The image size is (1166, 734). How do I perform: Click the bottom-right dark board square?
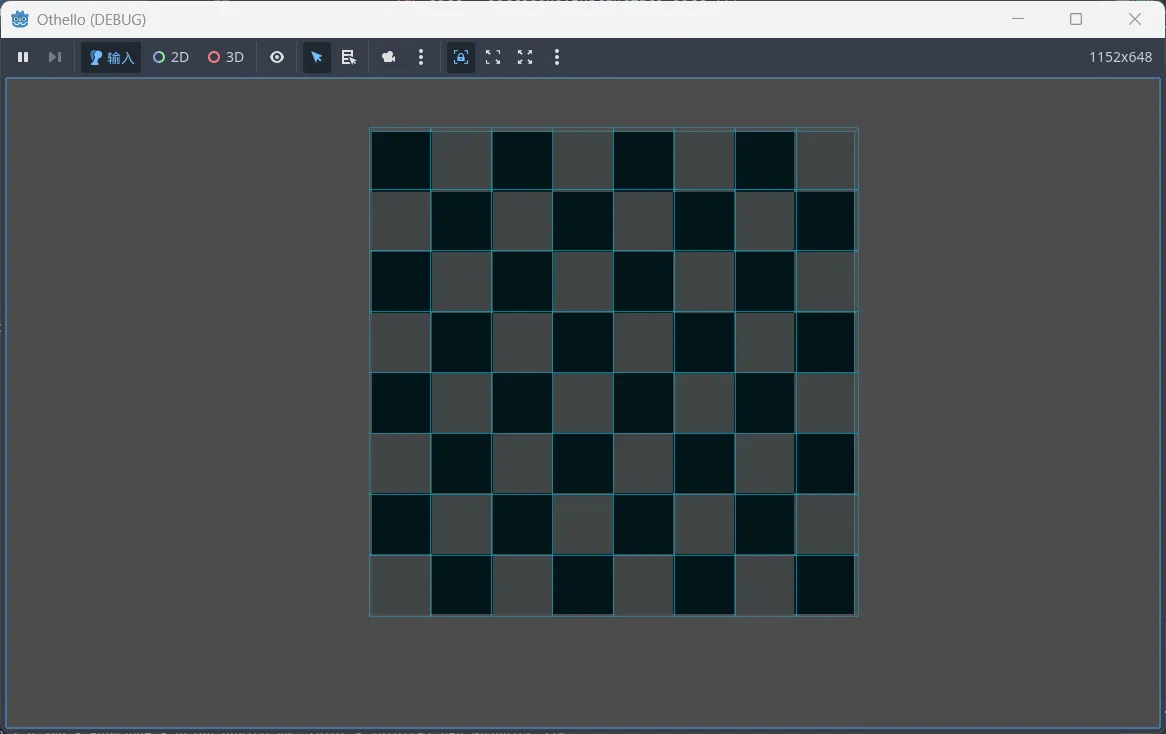click(825, 585)
